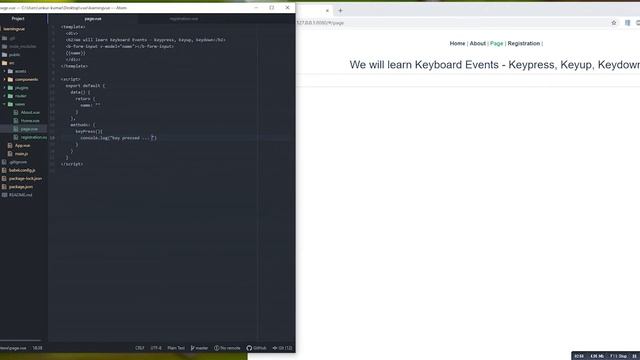Open babel.config.js file

click(22, 170)
